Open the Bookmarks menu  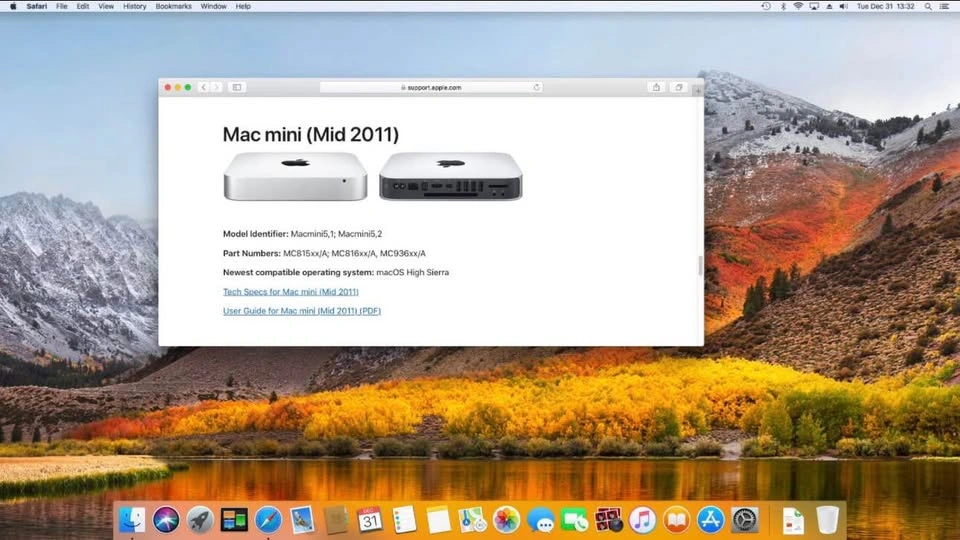coord(173,6)
